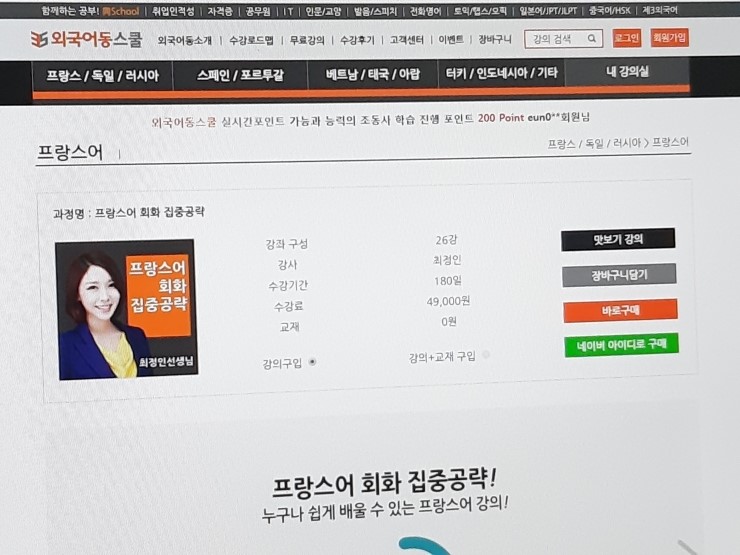Open the top bar 발음/스피치 link
740x555 pixels.
point(375,11)
